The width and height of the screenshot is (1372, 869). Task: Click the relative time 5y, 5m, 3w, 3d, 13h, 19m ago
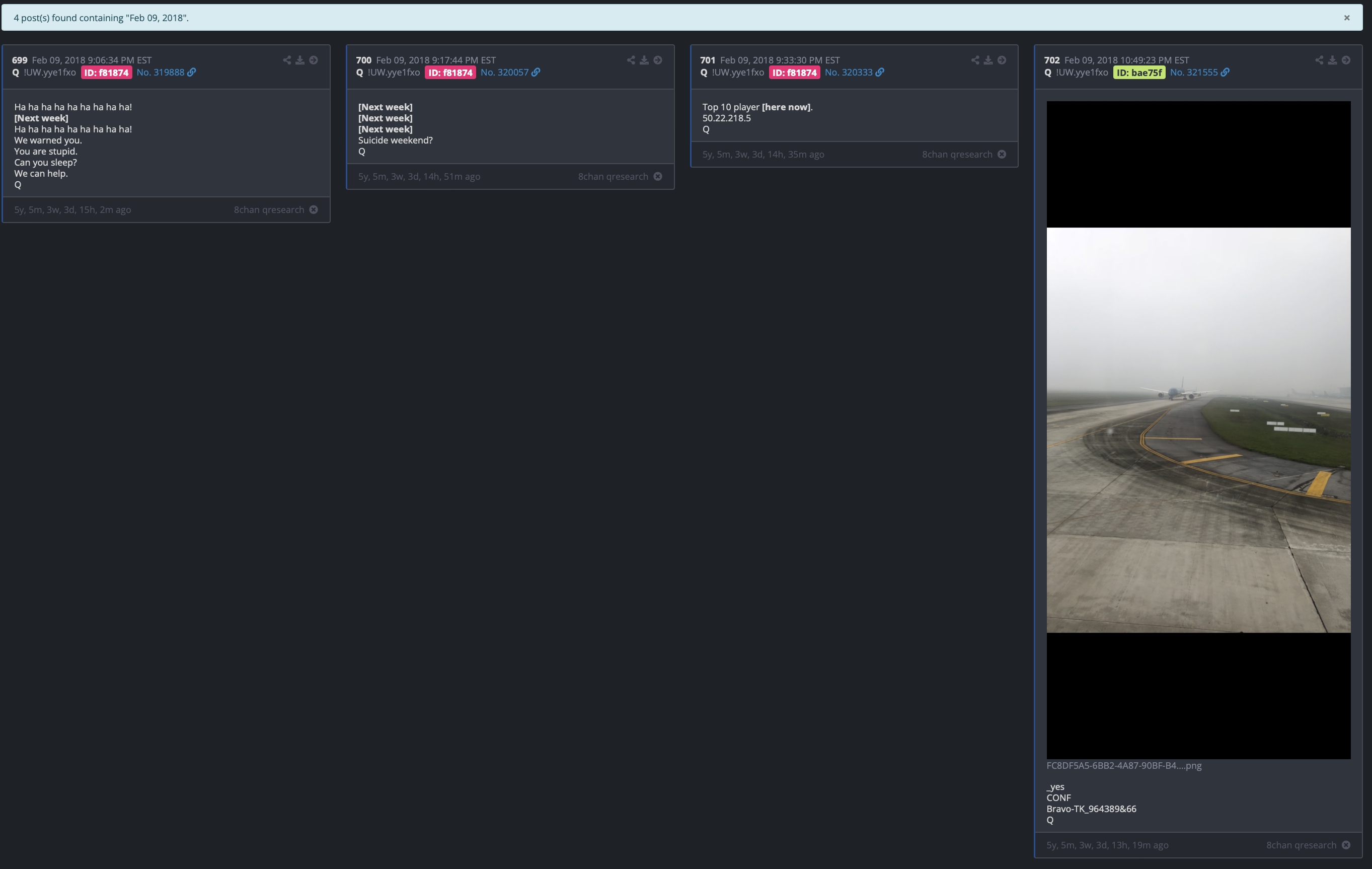(x=1108, y=845)
